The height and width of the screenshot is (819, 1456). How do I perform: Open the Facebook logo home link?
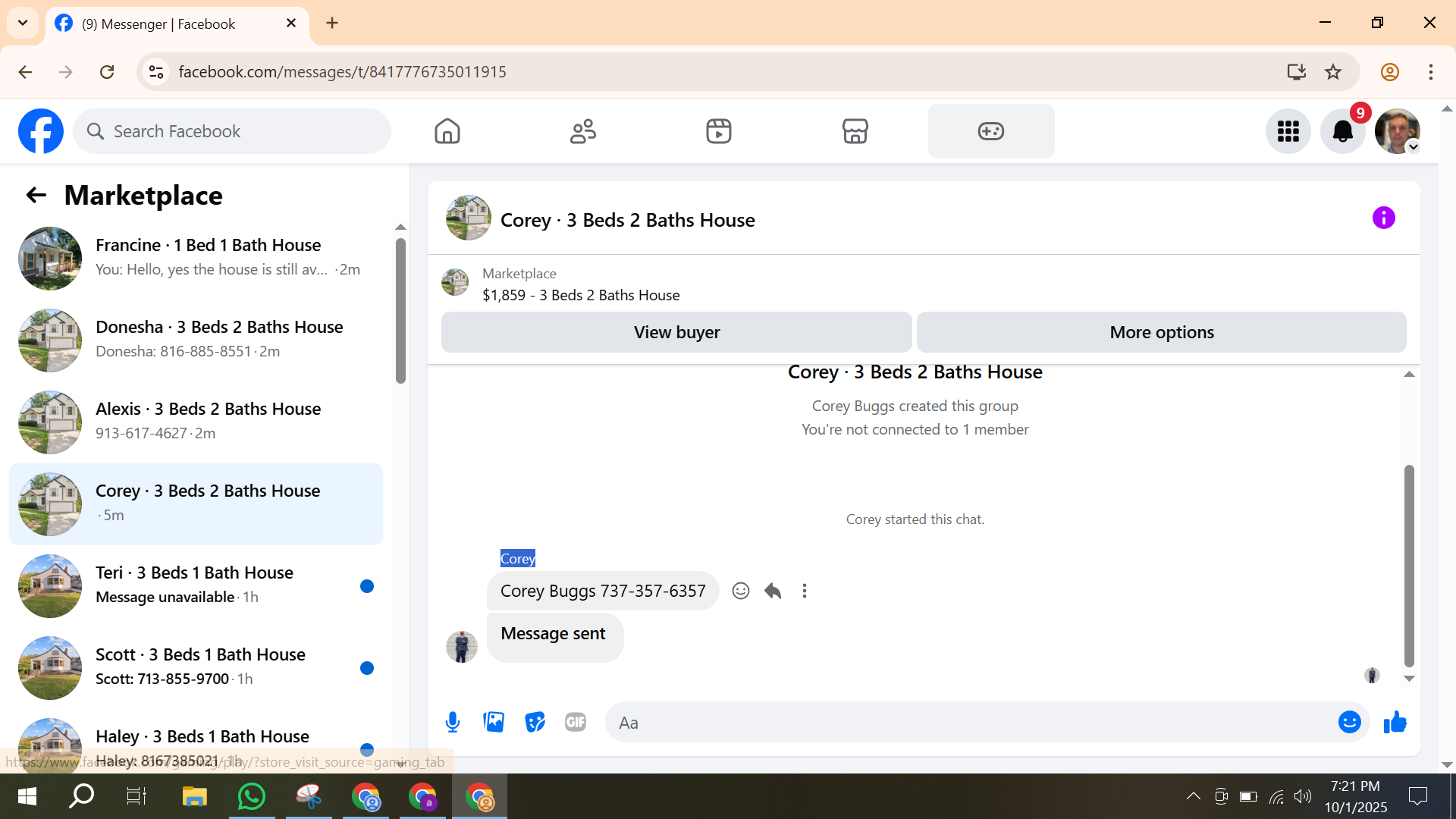click(x=41, y=131)
